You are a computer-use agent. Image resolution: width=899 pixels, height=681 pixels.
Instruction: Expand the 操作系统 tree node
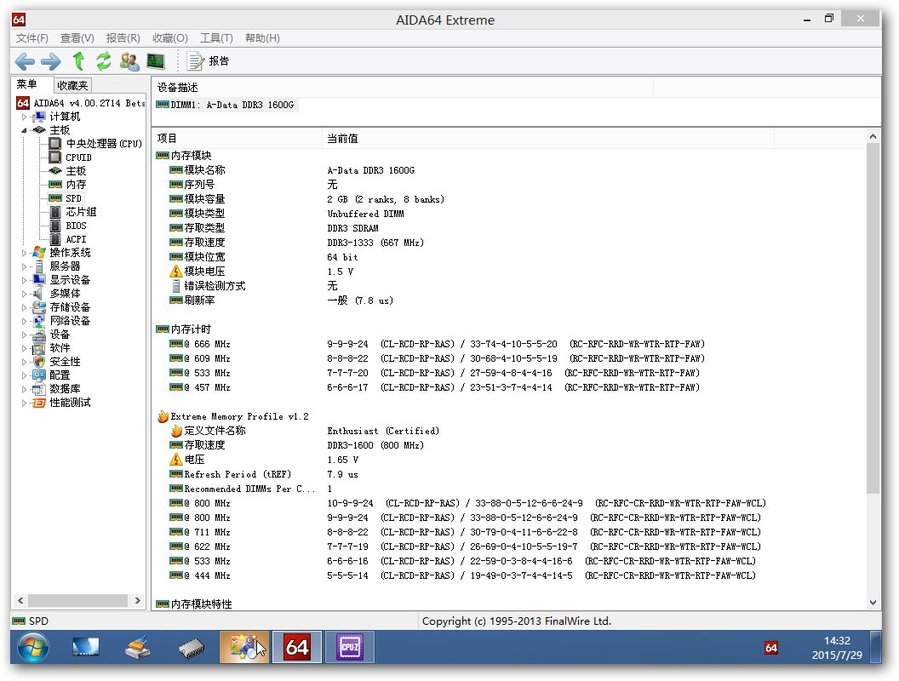(x=24, y=253)
